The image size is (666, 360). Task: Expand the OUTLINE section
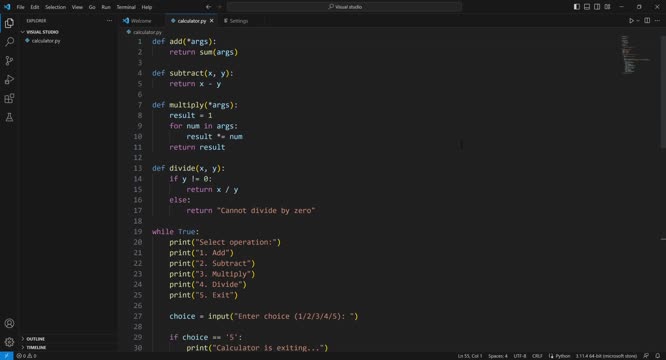point(36,339)
